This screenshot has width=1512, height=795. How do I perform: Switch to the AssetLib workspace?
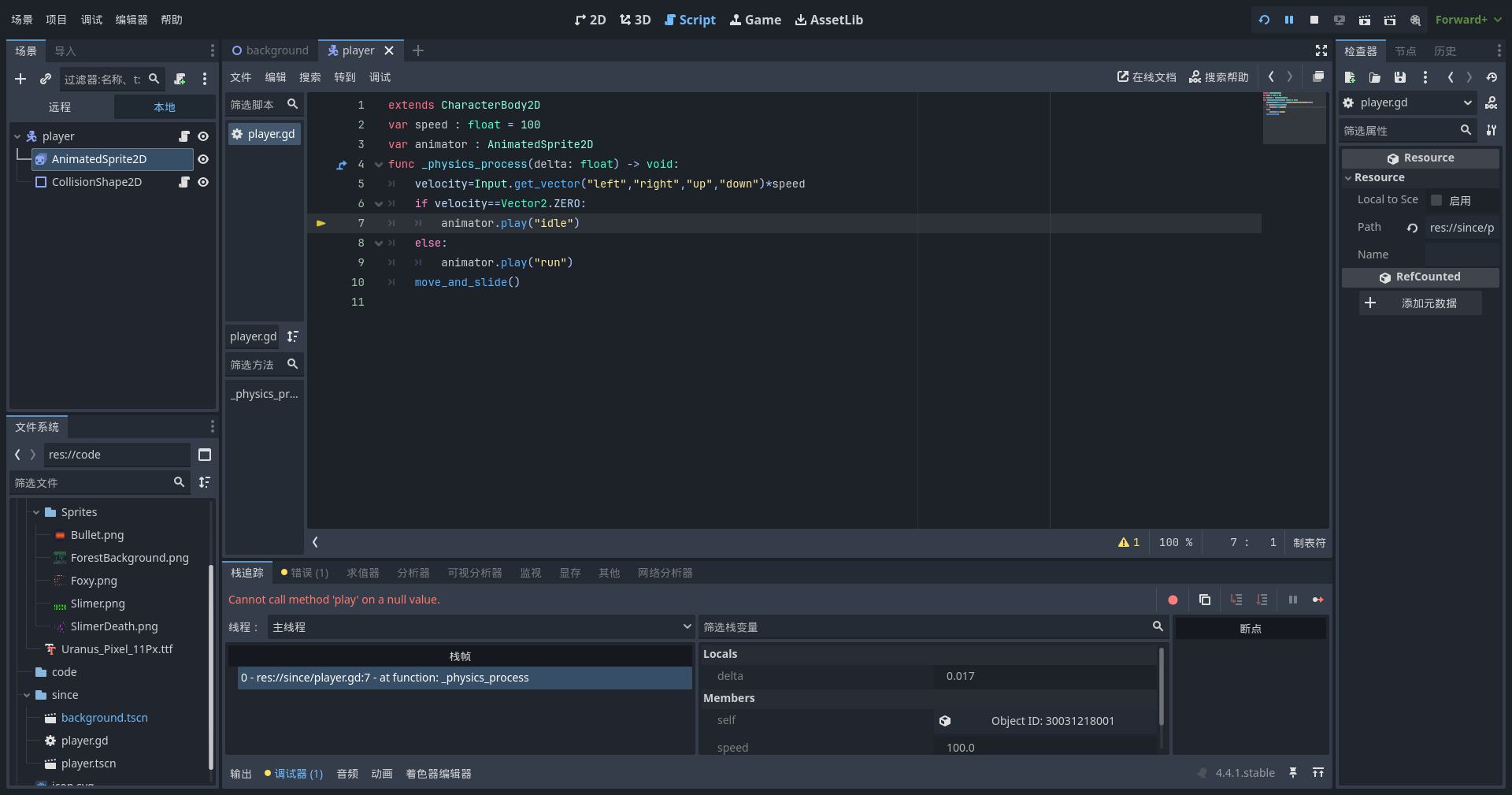(829, 20)
